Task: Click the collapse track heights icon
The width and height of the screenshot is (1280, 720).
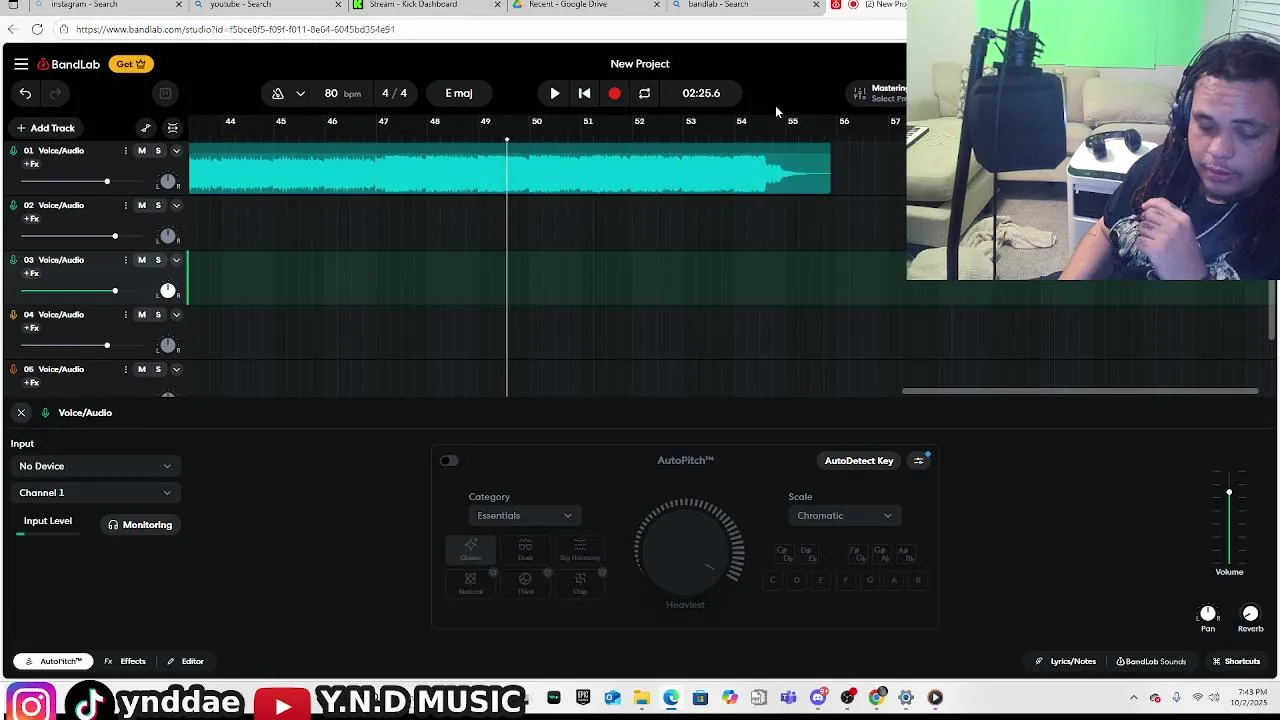Action: click(x=173, y=128)
